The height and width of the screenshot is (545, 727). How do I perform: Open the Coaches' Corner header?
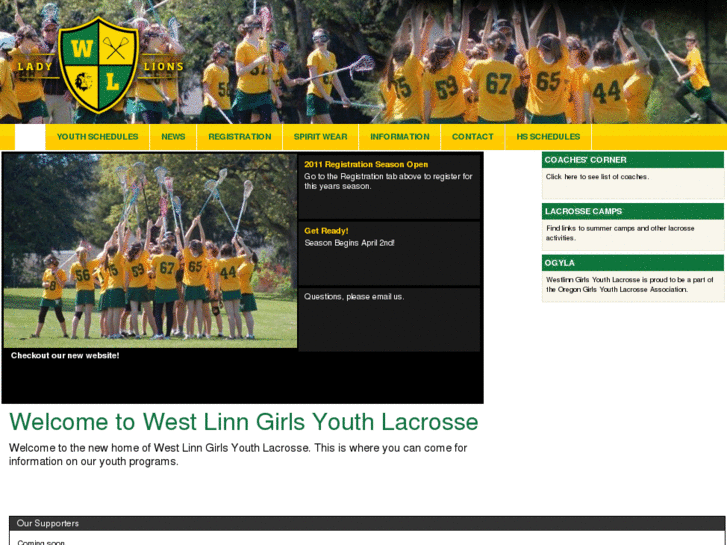(x=632, y=160)
